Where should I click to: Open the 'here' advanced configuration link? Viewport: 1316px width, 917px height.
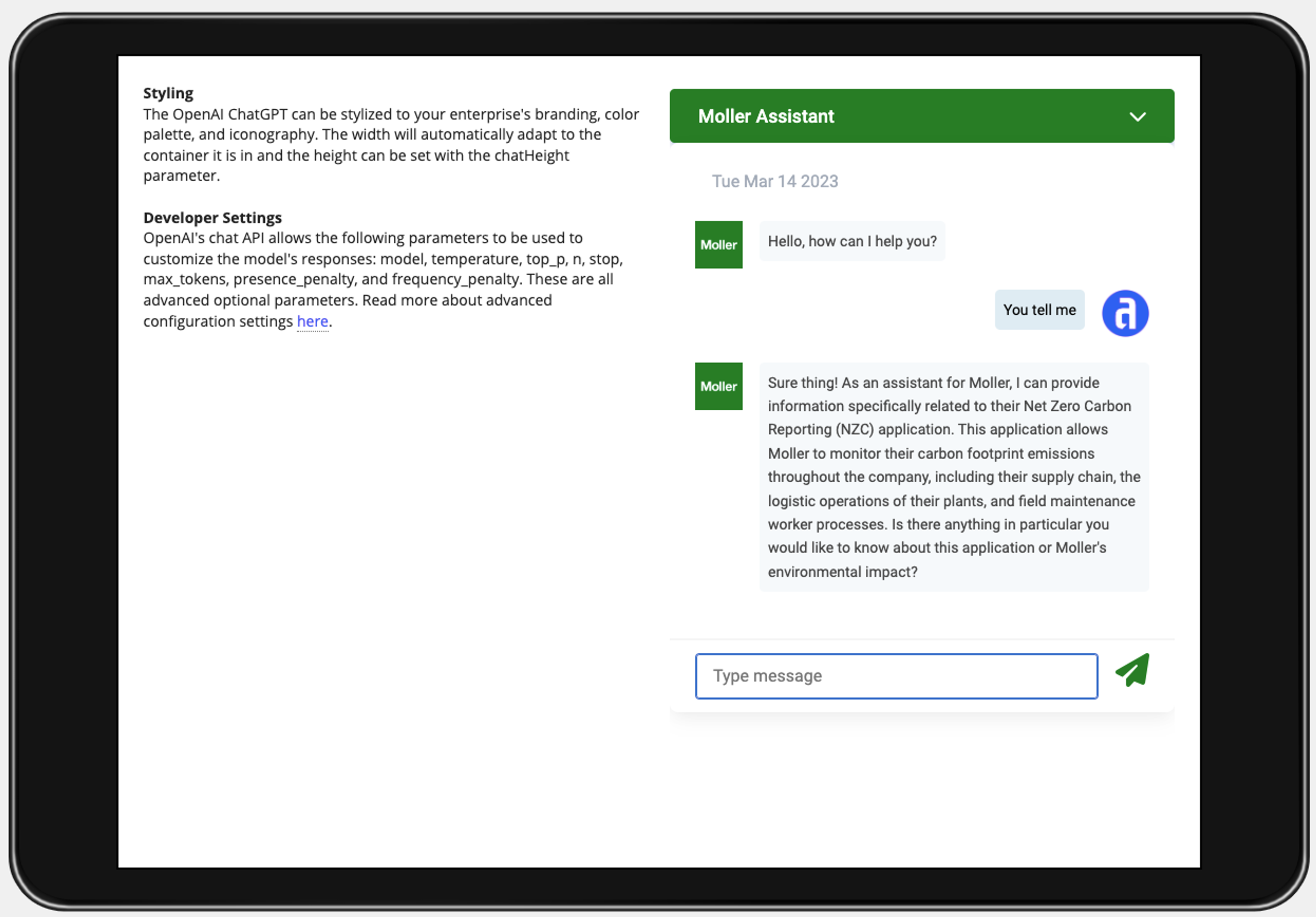(x=312, y=321)
